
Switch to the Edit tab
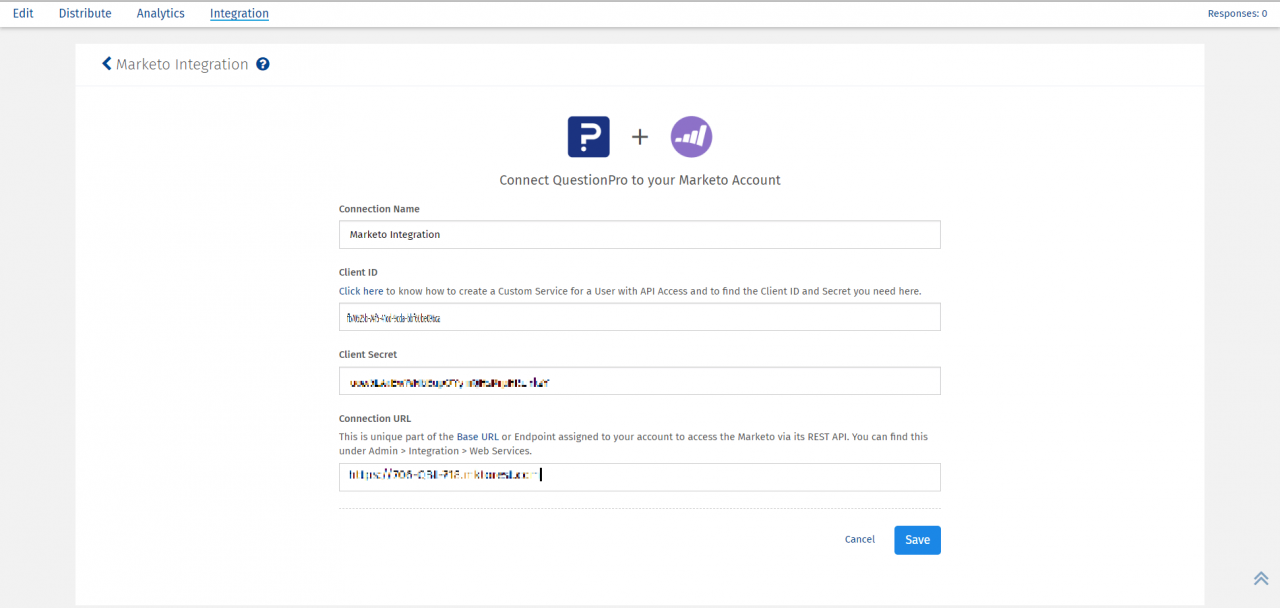click(22, 13)
